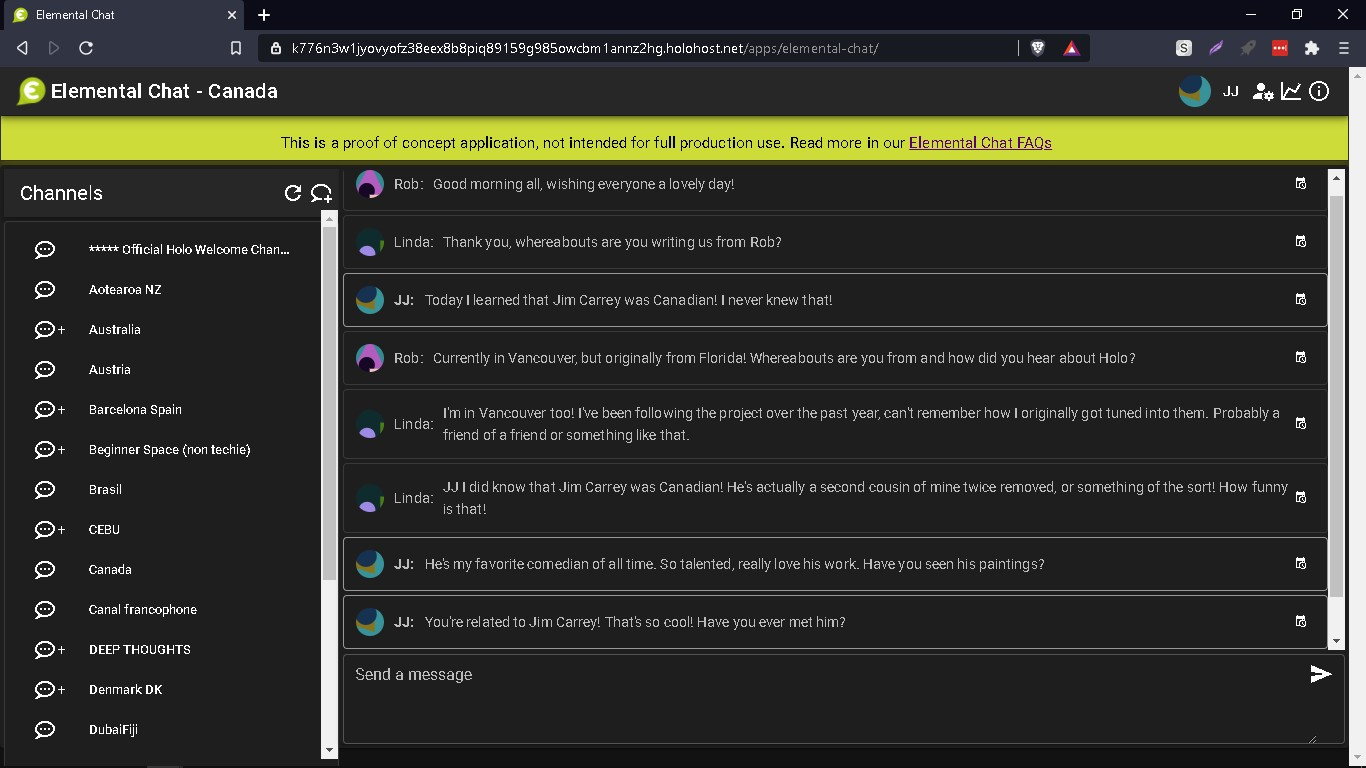This screenshot has height=768, width=1366.
Task: Send the message with the arrow icon
Action: 1319,673
